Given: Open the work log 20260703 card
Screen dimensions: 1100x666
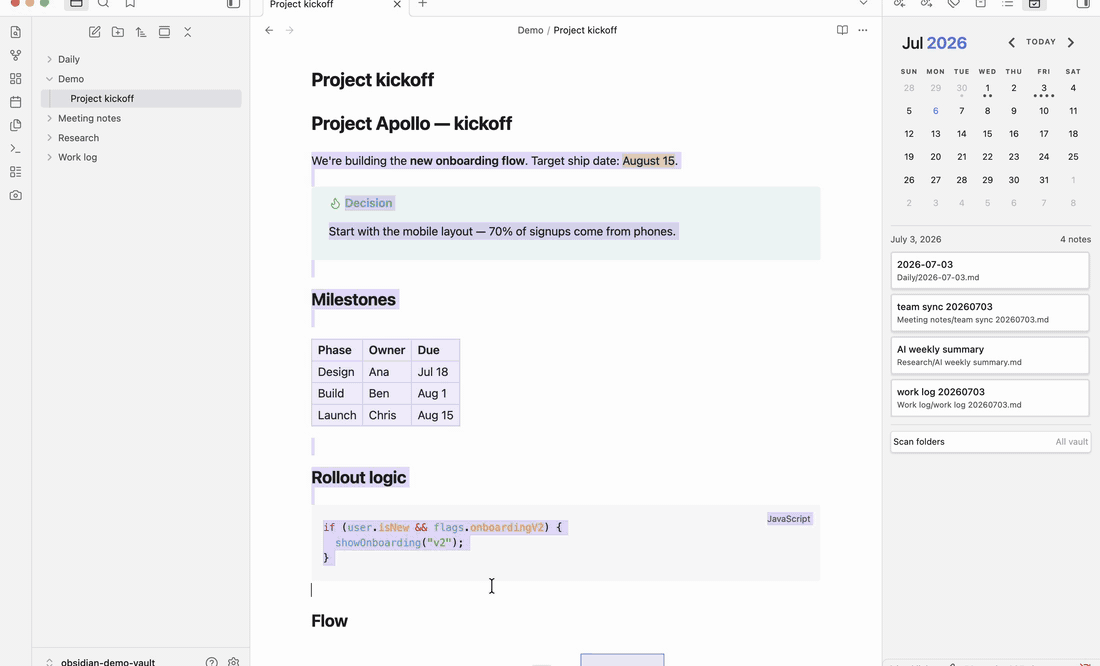Looking at the screenshot, I should coord(990,398).
